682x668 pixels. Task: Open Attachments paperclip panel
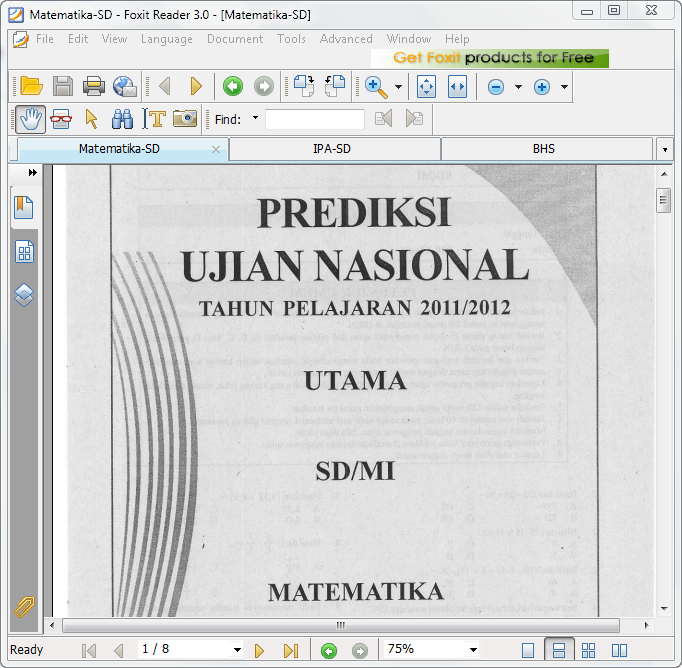click(x=24, y=606)
